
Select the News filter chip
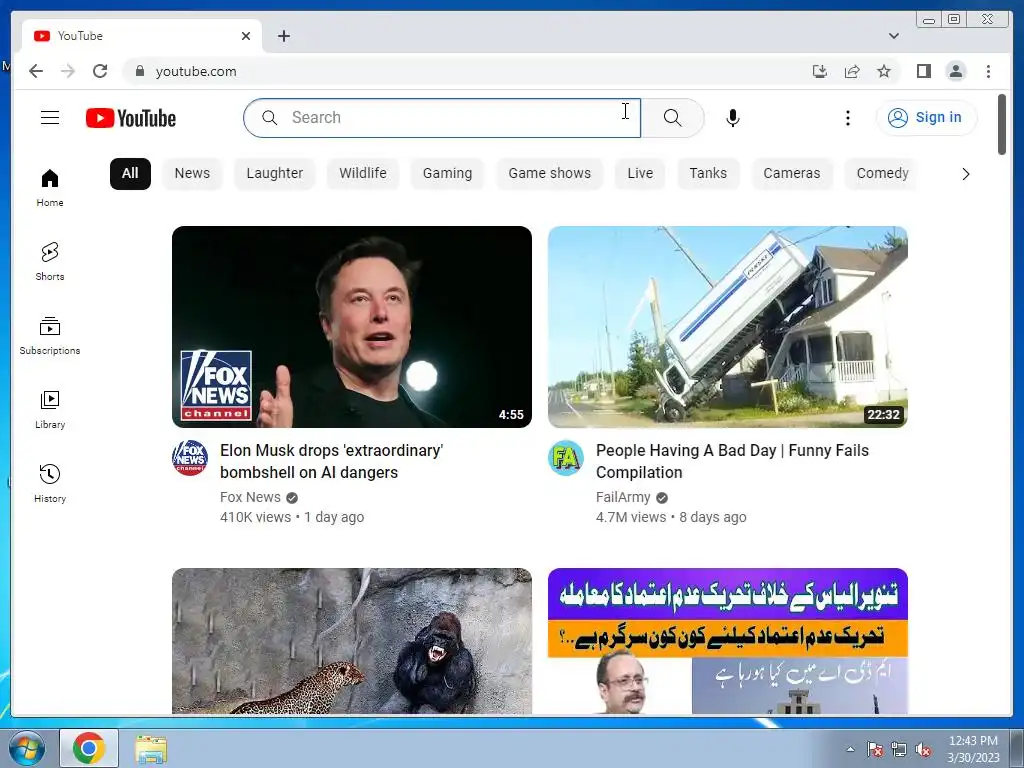(x=192, y=174)
